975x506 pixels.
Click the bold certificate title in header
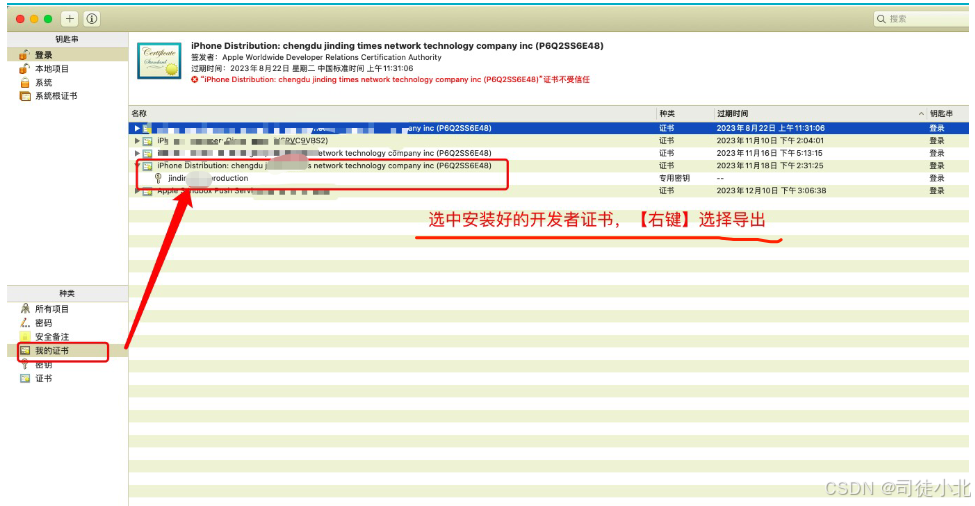point(397,45)
